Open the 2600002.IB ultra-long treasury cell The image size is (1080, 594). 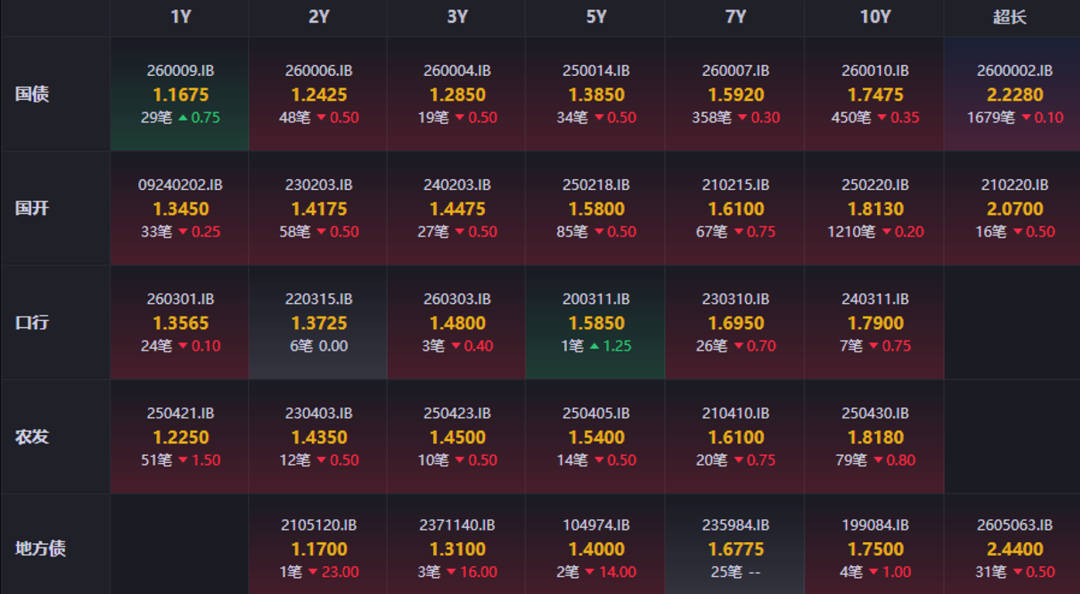pyautogui.click(x=1012, y=94)
